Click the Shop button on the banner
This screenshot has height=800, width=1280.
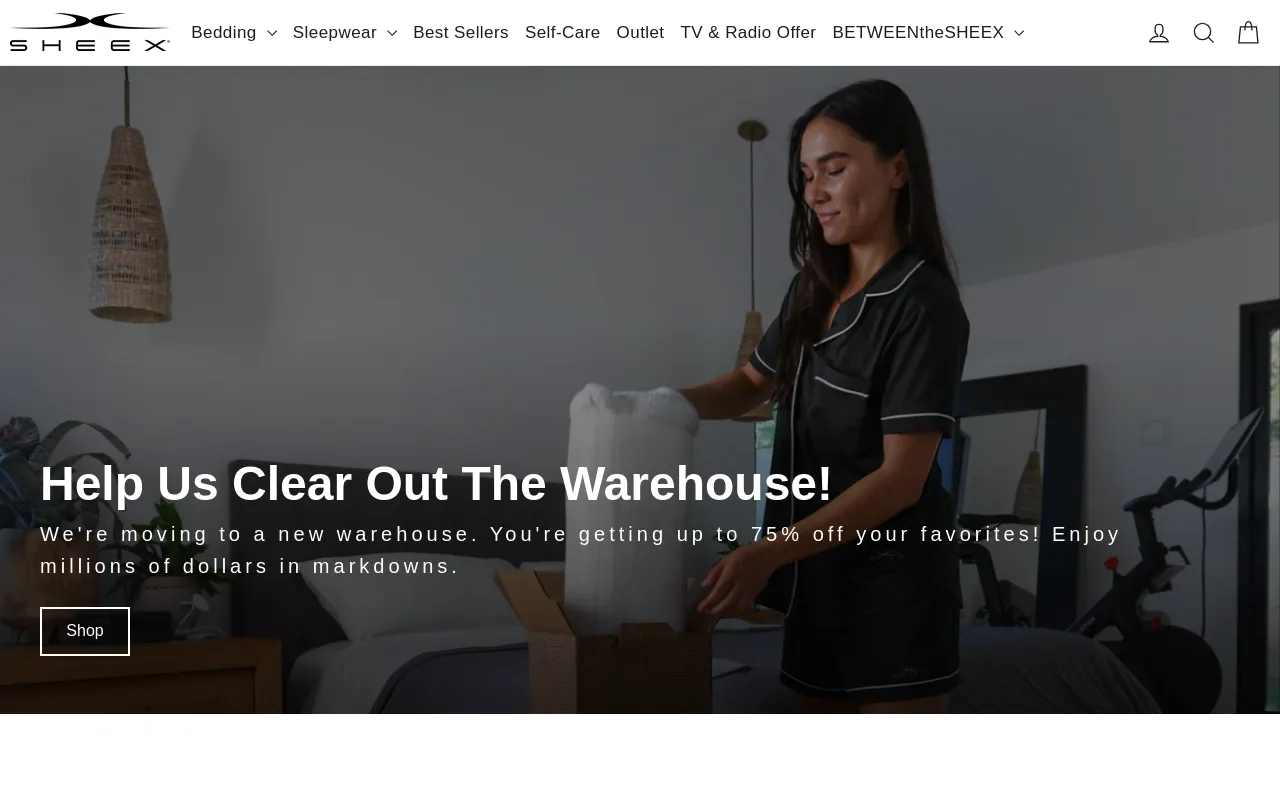coord(85,631)
